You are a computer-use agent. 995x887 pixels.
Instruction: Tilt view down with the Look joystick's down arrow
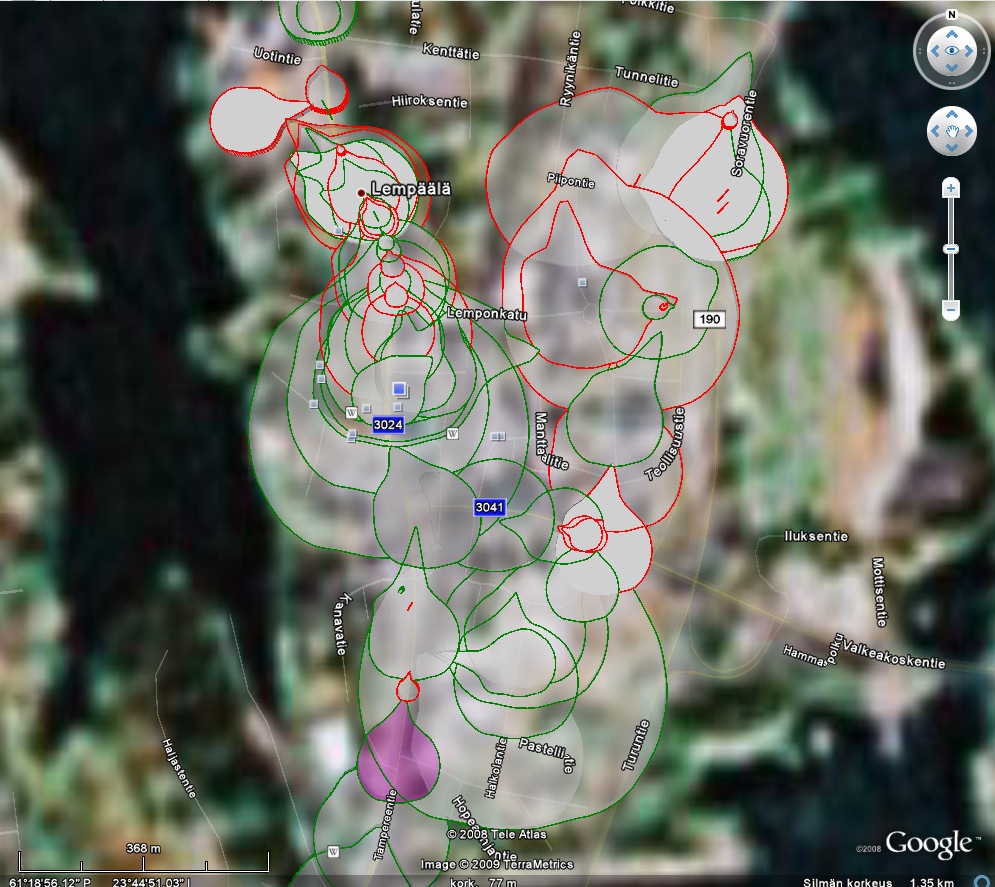(951, 68)
